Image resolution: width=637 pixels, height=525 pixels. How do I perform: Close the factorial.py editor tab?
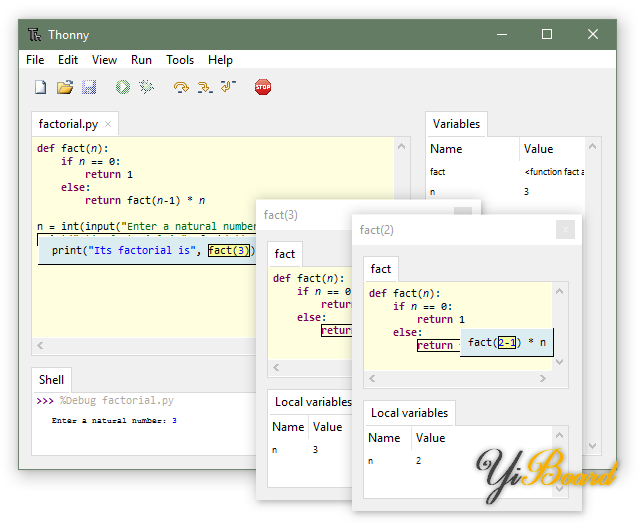pyautogui.click(x=108, y=125)
